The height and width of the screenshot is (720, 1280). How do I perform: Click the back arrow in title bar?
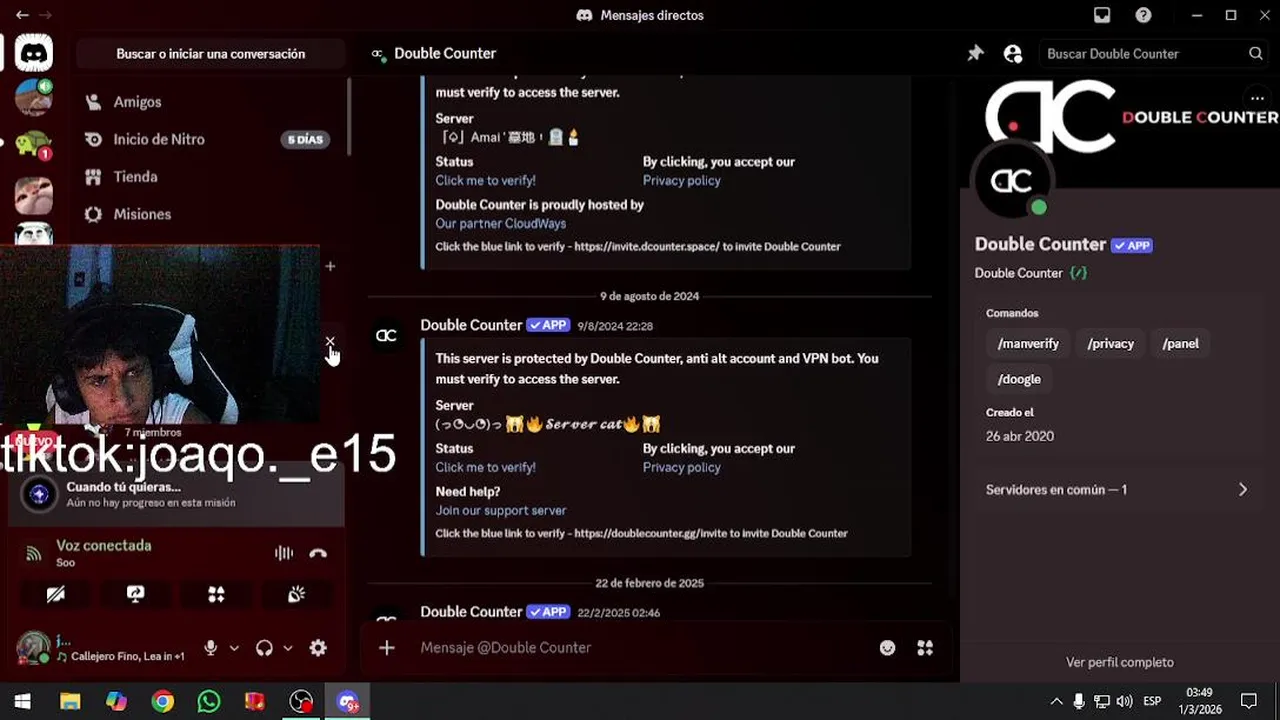[x=22, y=15]
